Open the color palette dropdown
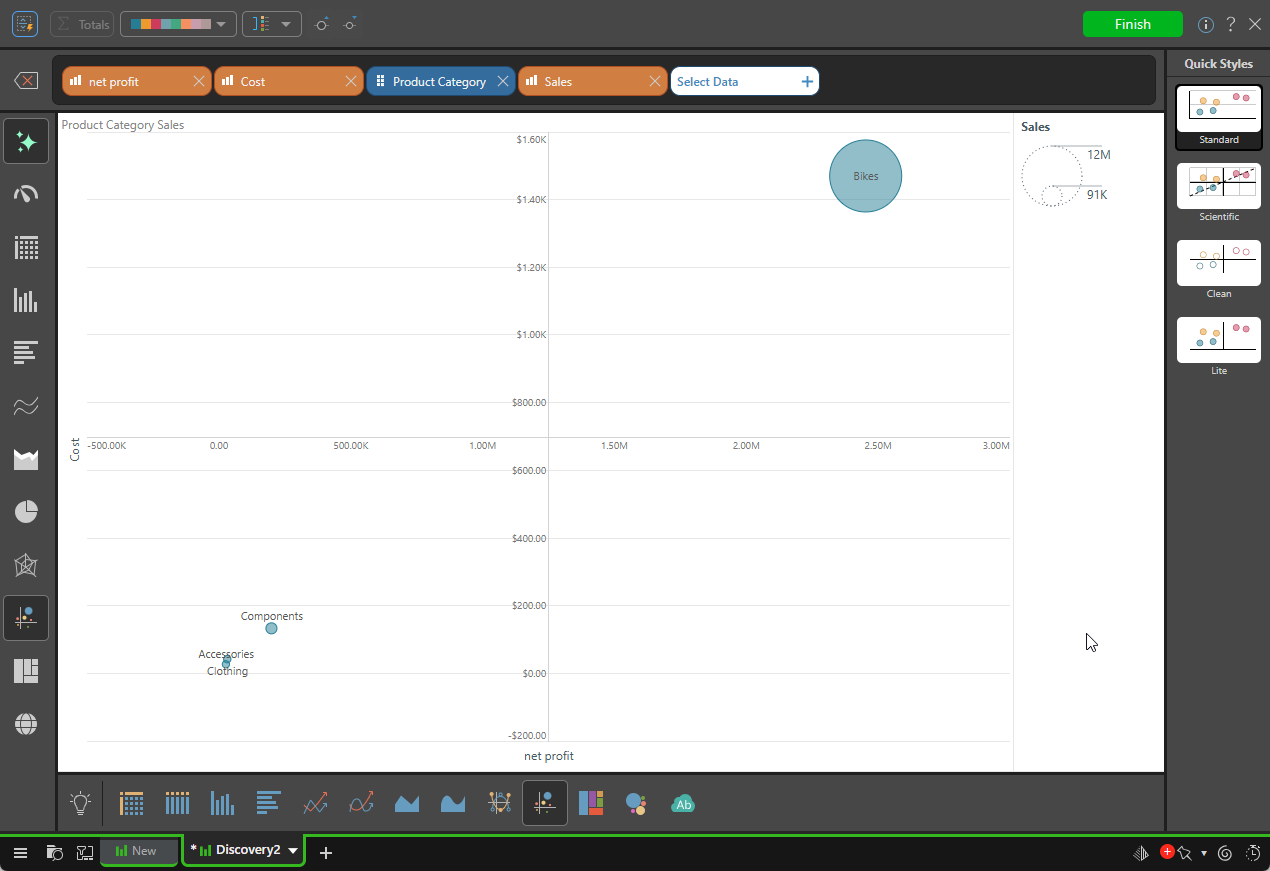 click(x=178, y=24)
